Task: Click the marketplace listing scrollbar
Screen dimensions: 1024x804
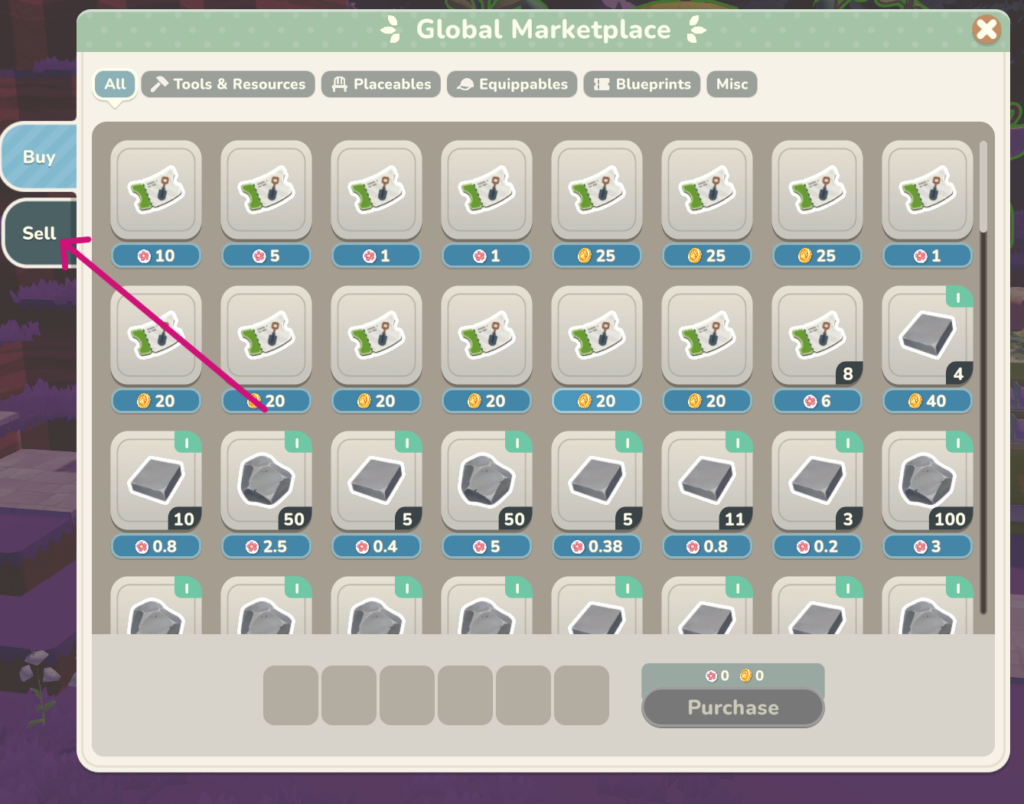Action: [x=984, y=378]
